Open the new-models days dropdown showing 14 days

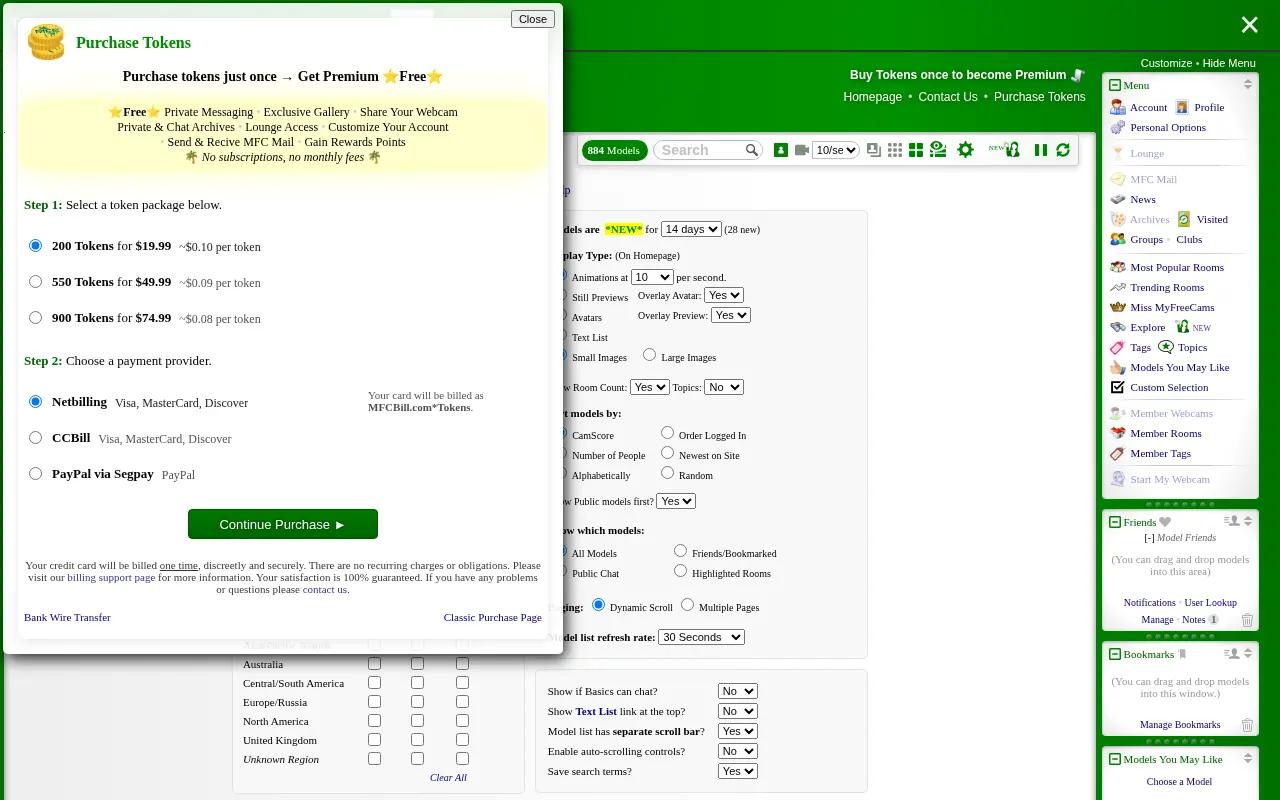point(691,229)
